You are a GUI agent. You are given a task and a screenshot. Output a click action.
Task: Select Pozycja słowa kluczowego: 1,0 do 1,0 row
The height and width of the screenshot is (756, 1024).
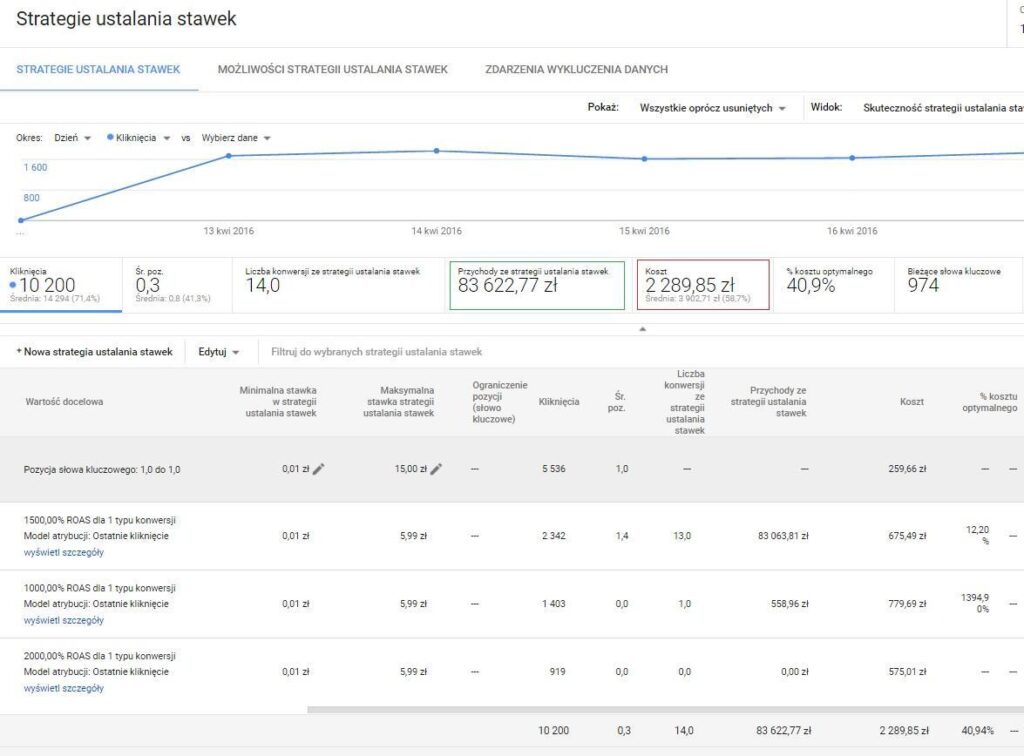point(512,469)
